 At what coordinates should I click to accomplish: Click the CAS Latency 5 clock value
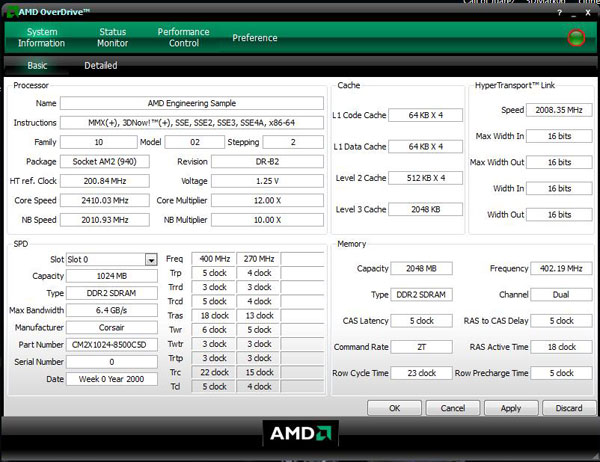(x=421, y=321)
